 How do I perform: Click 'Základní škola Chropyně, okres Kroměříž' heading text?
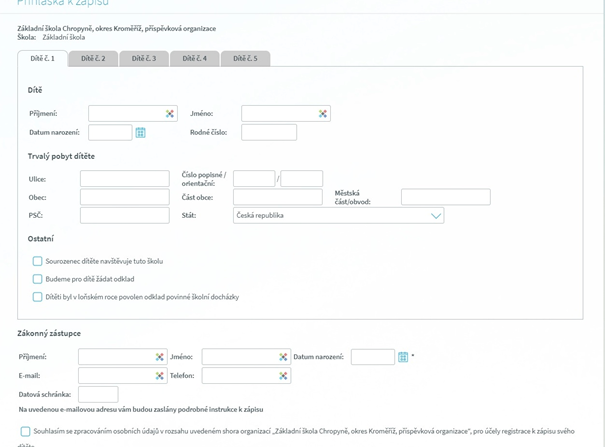tap(117, 29)
